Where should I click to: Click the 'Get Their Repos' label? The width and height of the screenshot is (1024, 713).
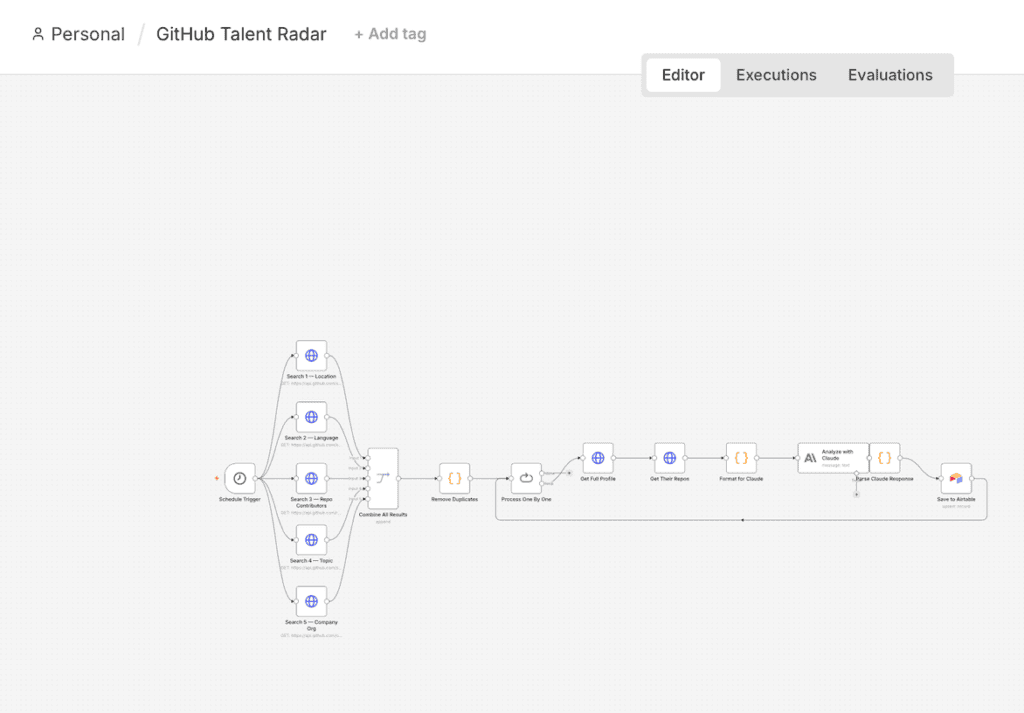point(670,479)
